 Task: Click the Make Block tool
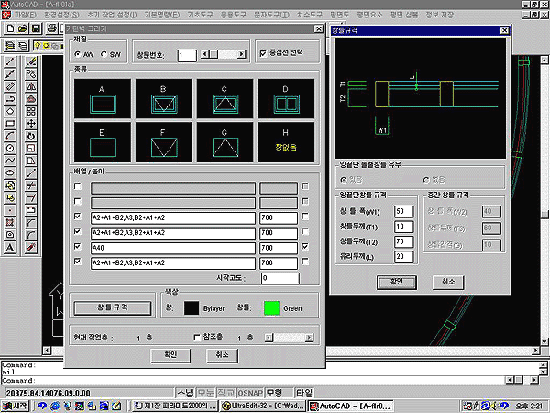pos(10,198)
